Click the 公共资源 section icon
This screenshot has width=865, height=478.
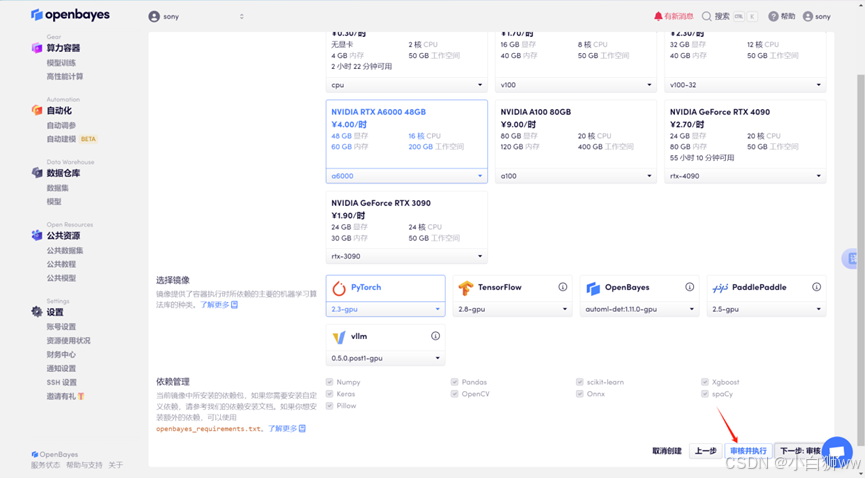pyautogui.click(x=37, y=236)
